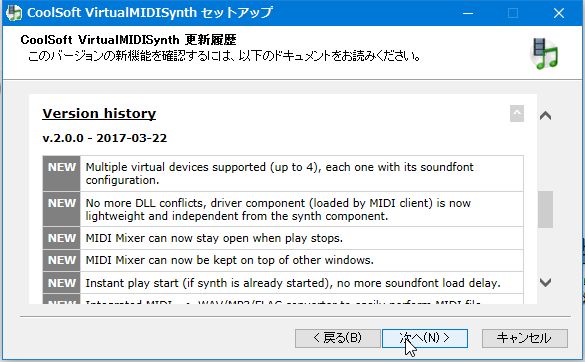Click the green music note header icon

click(x=544, y=54)
